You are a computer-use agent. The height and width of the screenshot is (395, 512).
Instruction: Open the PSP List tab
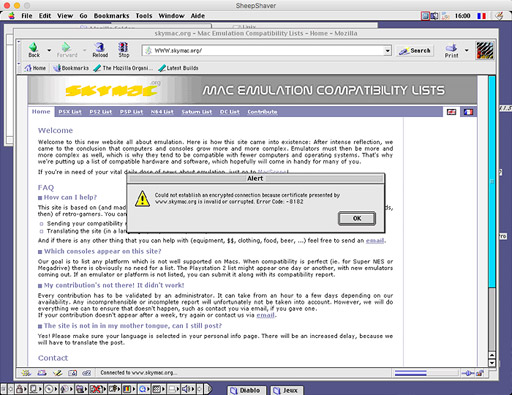(131, 112)
